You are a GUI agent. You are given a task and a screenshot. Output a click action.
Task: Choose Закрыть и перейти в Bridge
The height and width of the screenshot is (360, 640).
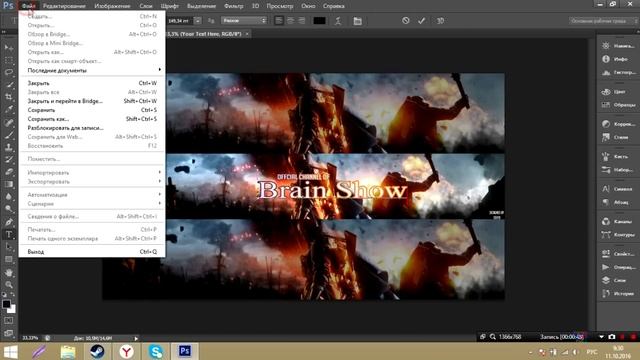pyautogui.click(x=92, y=101)
